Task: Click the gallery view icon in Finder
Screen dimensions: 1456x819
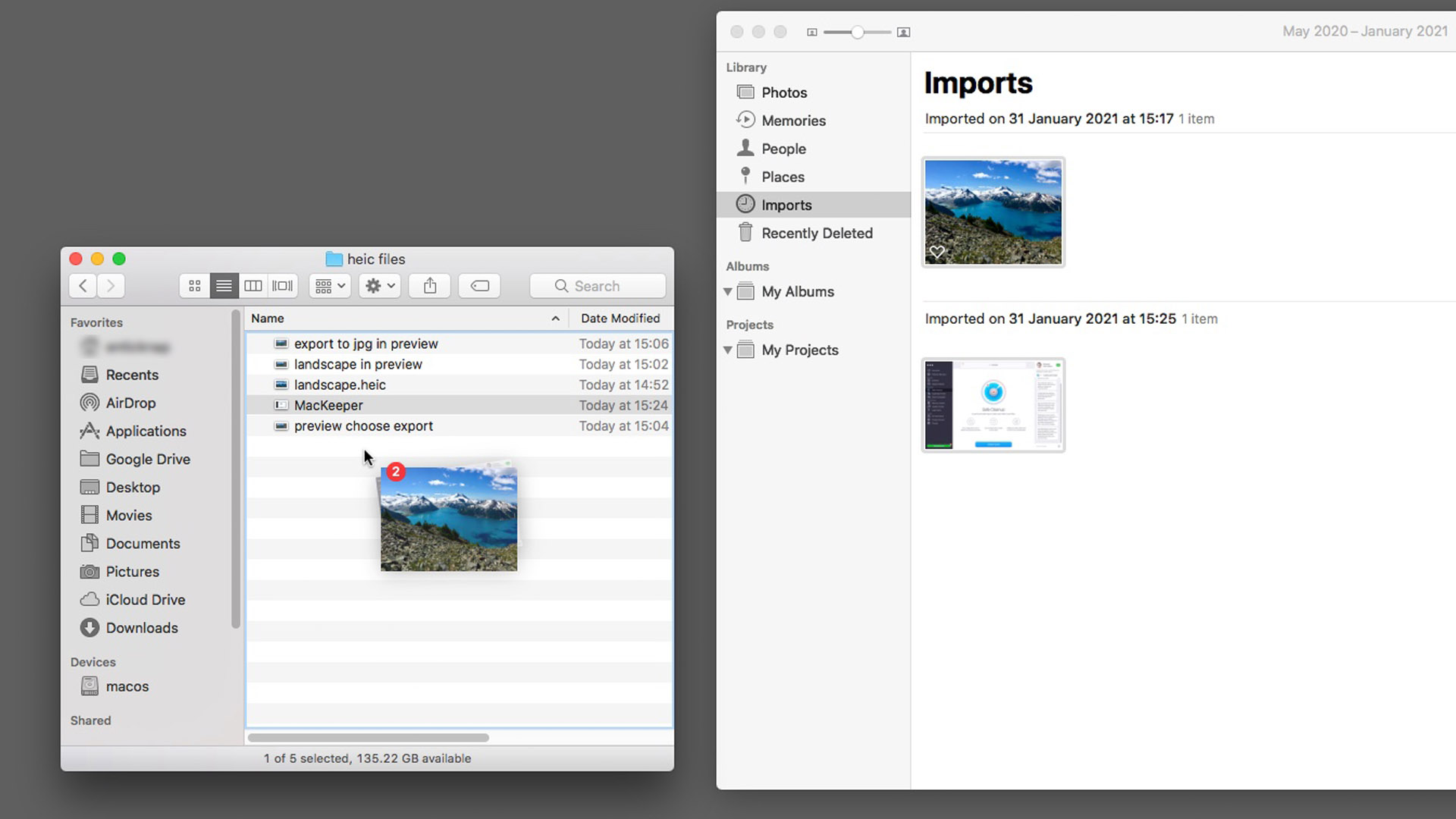Action: coord(282,286)
